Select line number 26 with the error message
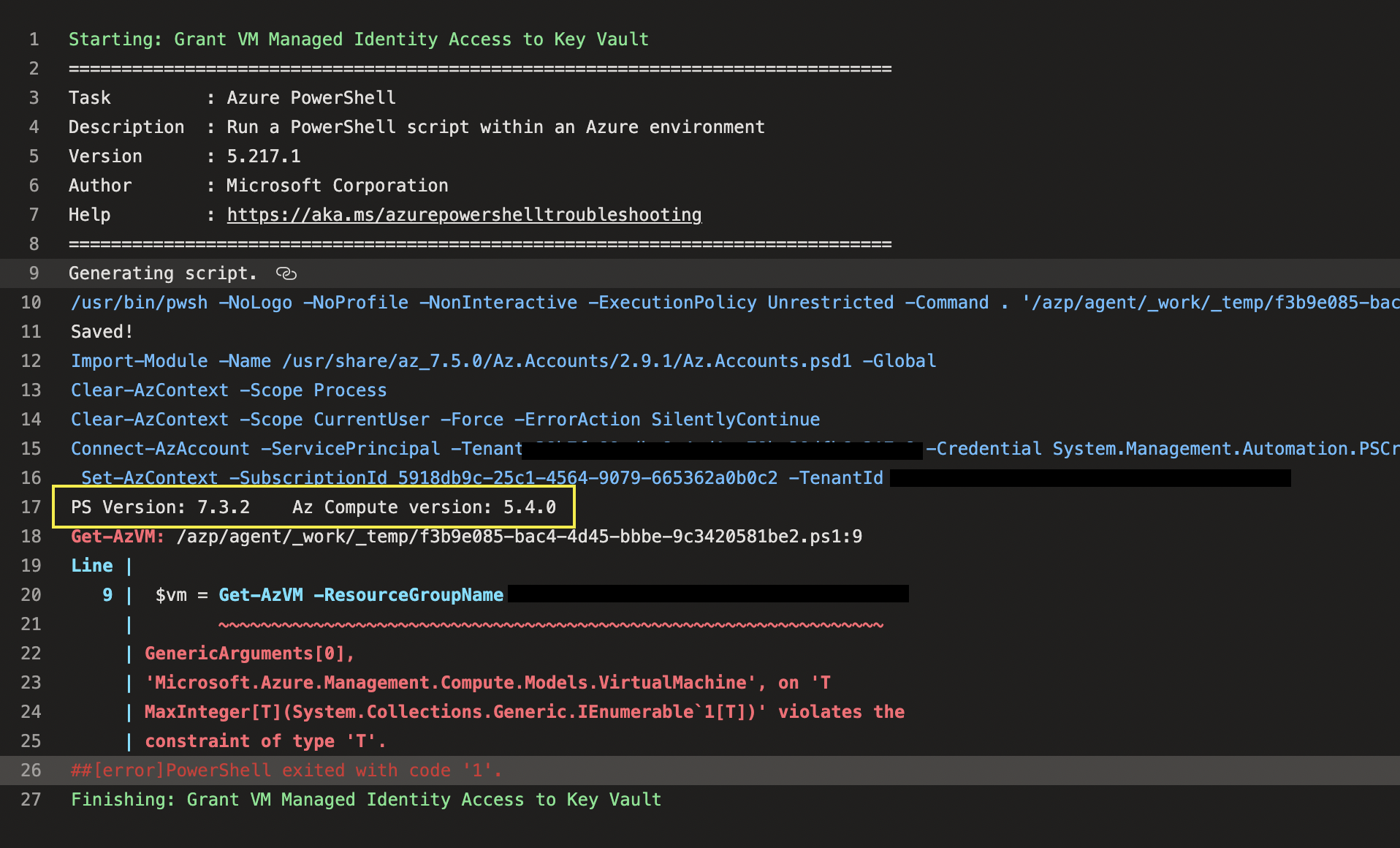1400x848 pixels. 31,770
